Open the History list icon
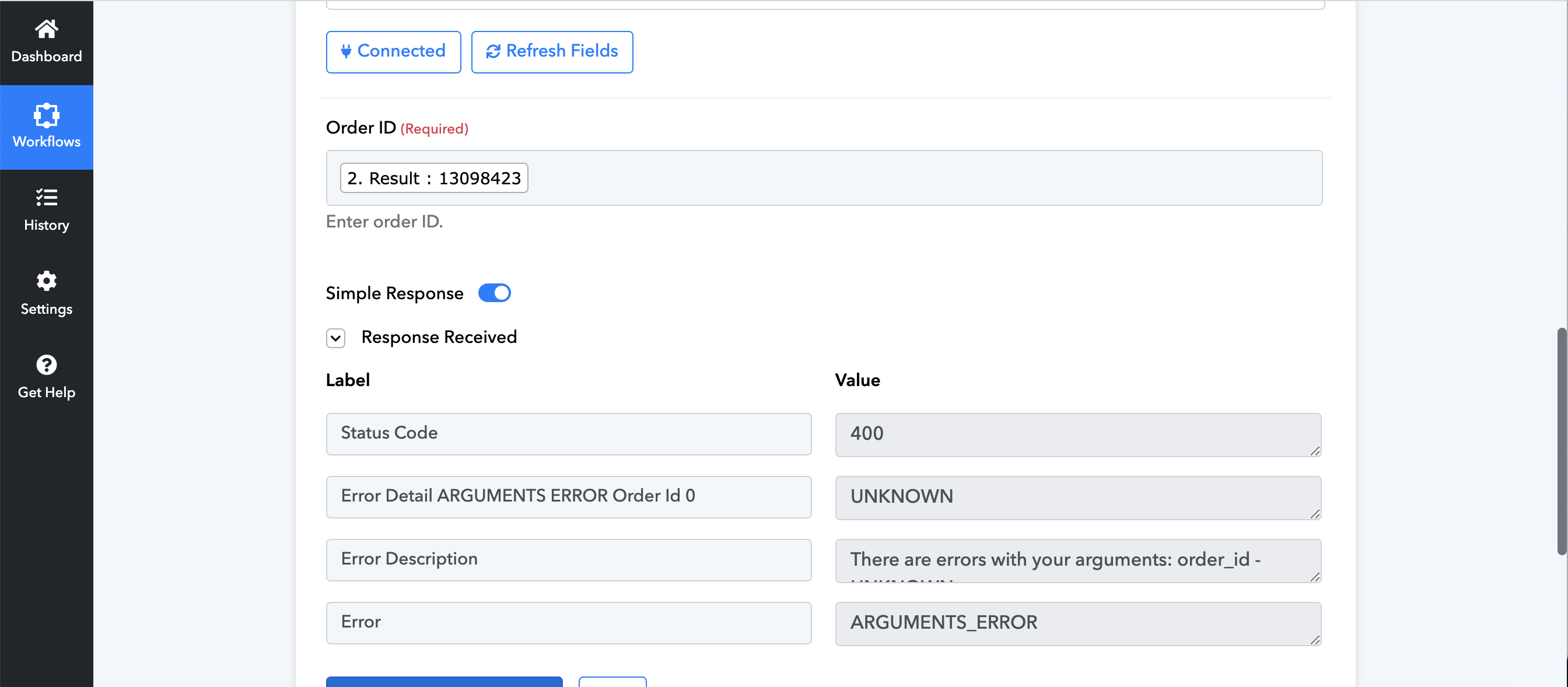The image size is (1568, 687). pyautogui.click(x=46, y=198)
